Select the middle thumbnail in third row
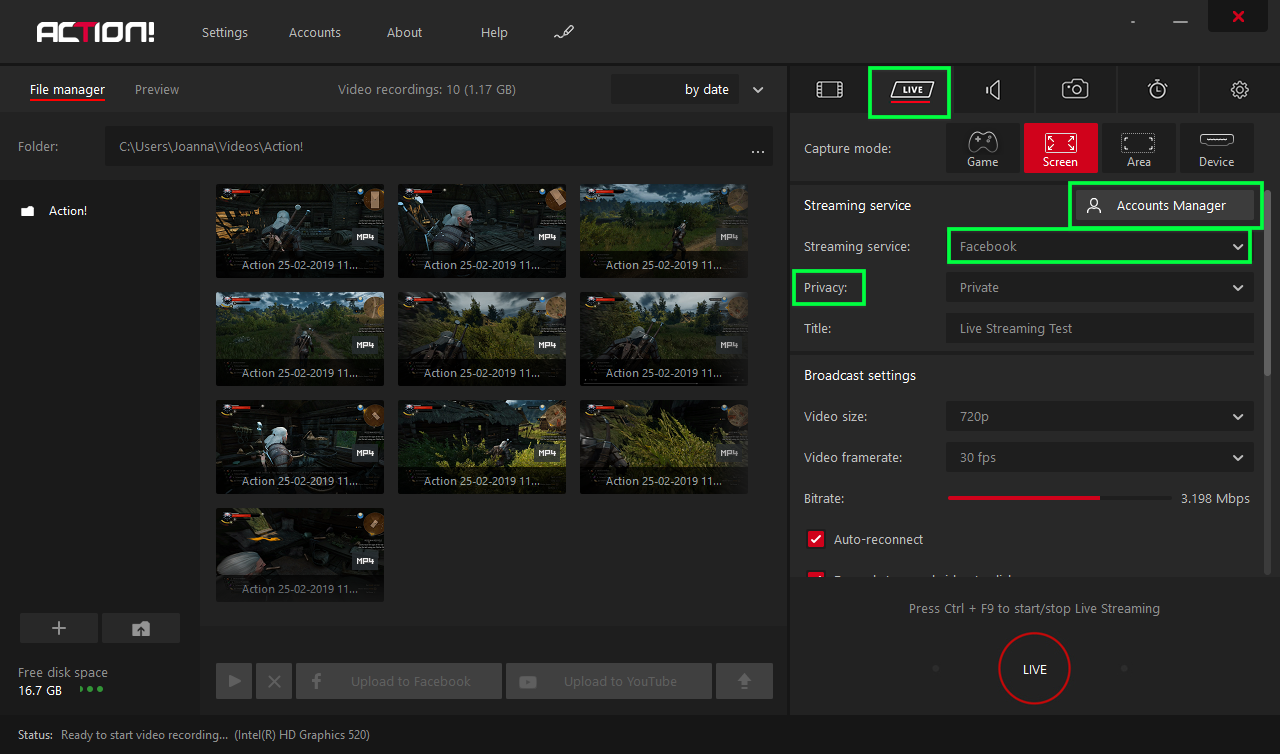 click(x=482, y=447)
